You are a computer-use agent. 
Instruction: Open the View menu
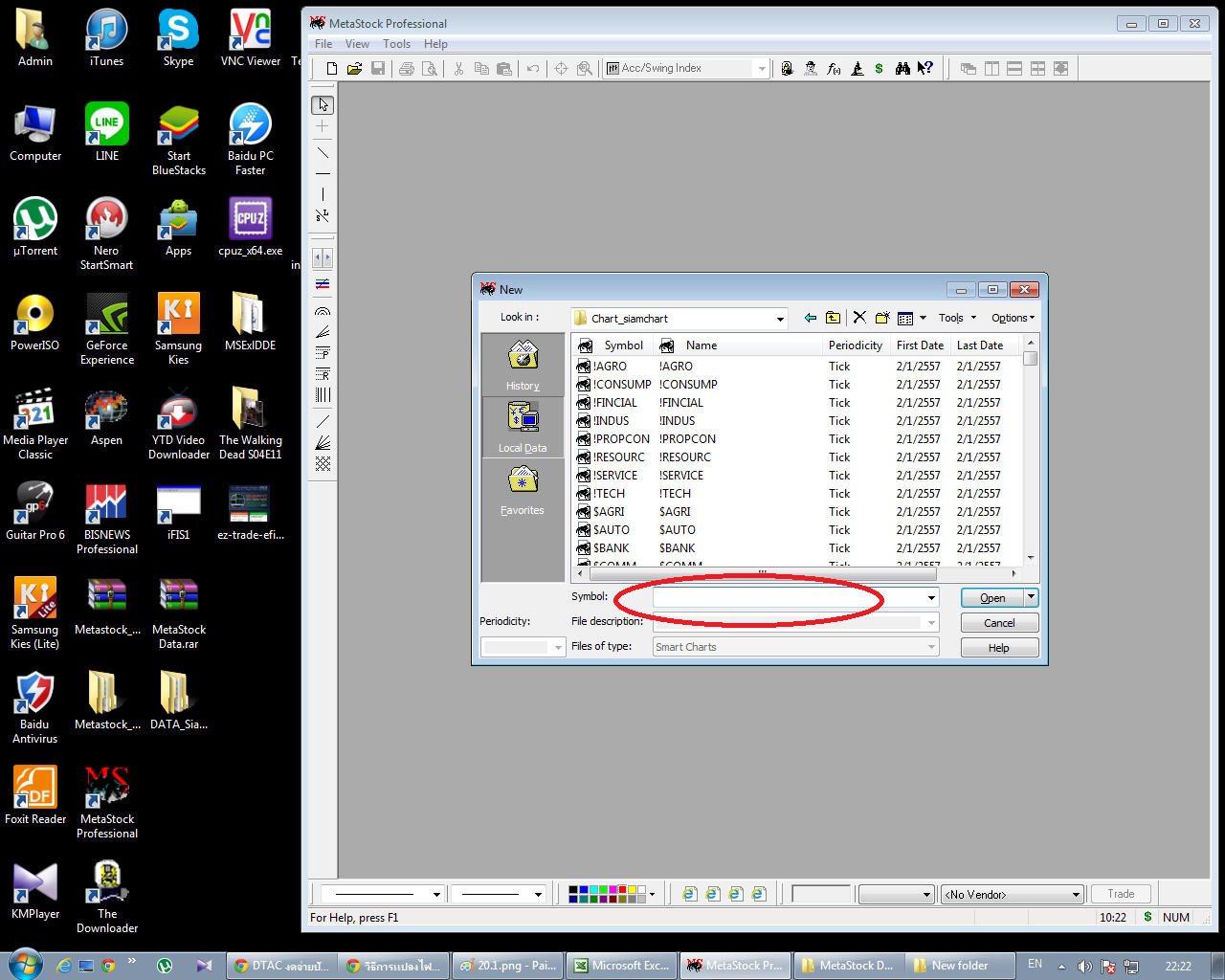coord(357,44)
